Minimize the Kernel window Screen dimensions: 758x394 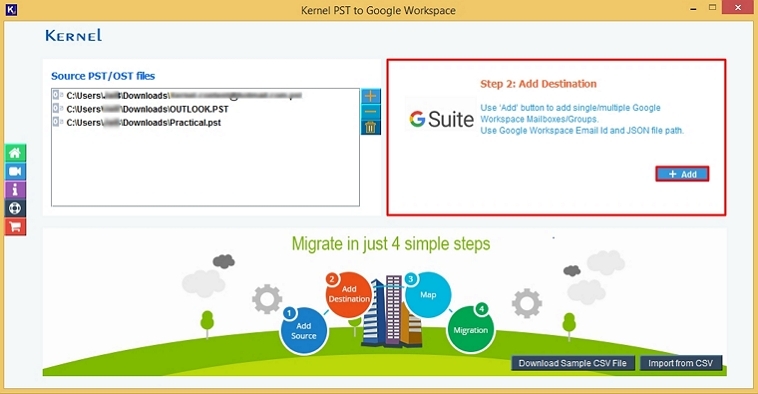point(693,8)
